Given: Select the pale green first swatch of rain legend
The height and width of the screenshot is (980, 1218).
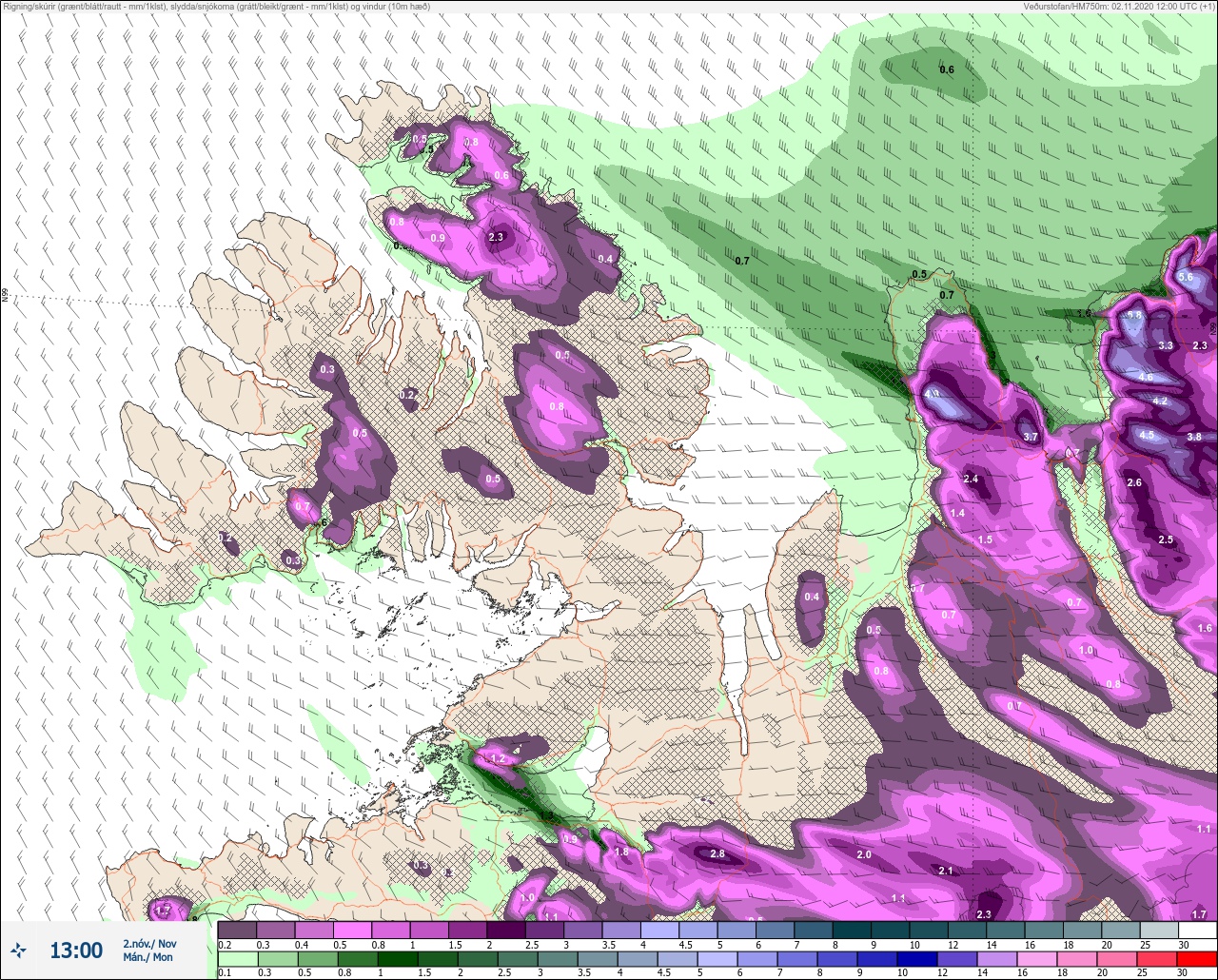Looking at the screenshot, I should tap(237, 957).
